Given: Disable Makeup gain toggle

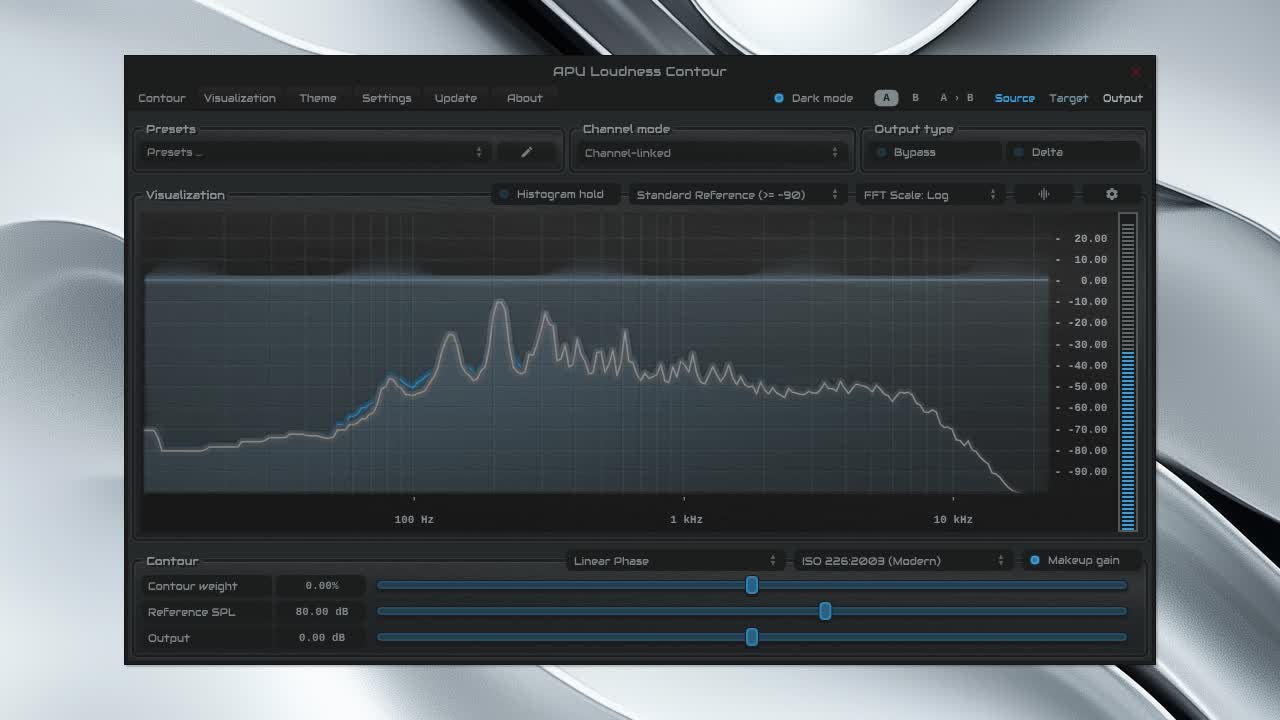Looking at the screenshot, I should coord(1035,560).
